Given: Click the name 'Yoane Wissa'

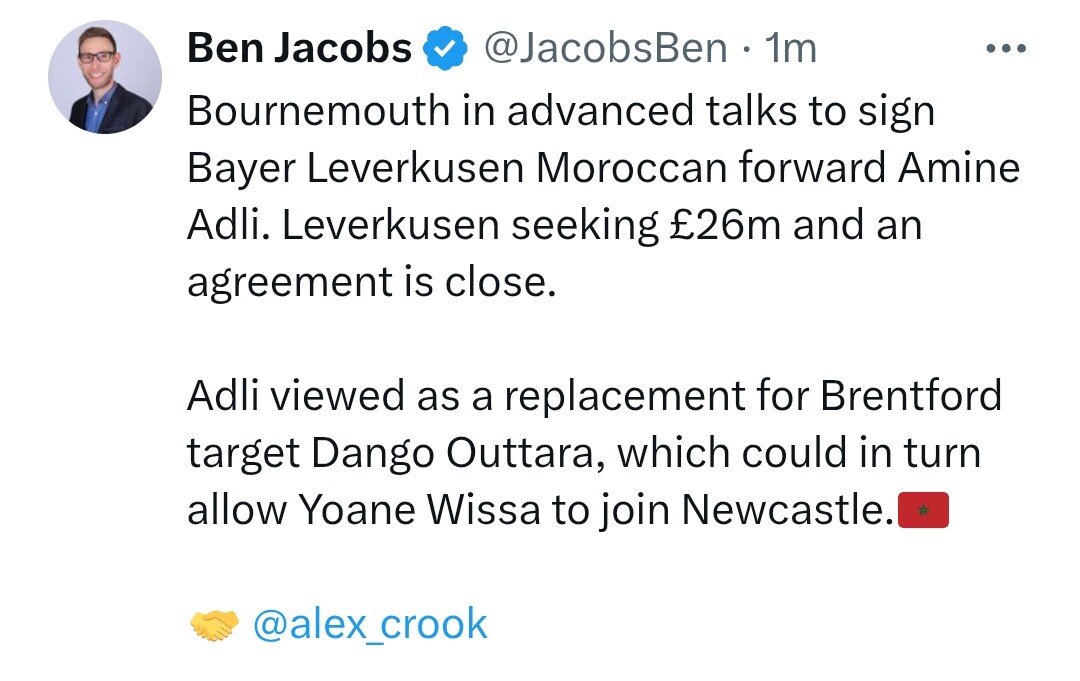Looking at the screenshot, I should [419, 510].
